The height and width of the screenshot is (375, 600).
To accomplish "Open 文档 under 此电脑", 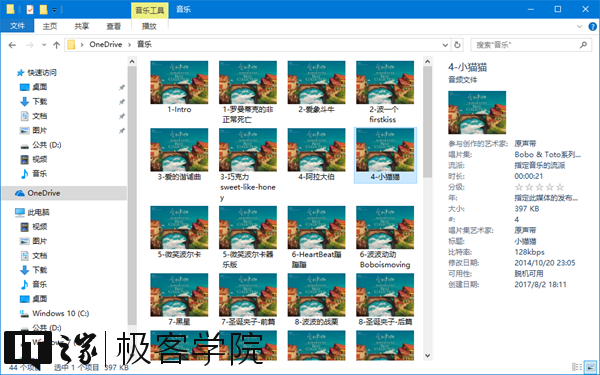I will point(39,256).
